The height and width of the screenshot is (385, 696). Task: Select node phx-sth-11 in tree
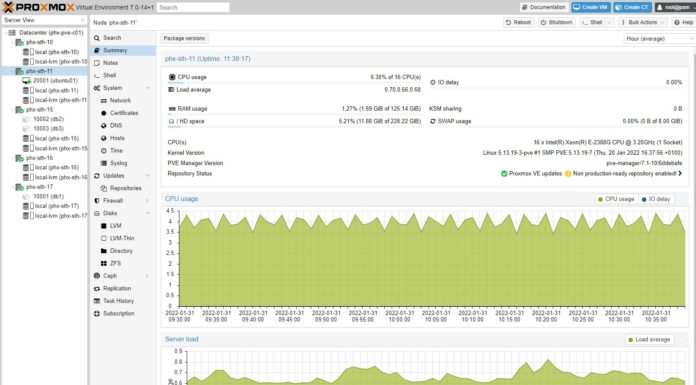coord(40,71)
